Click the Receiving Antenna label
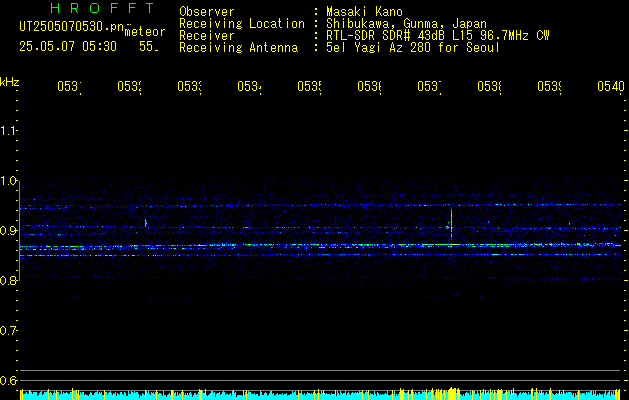 [x=239, y=48]
